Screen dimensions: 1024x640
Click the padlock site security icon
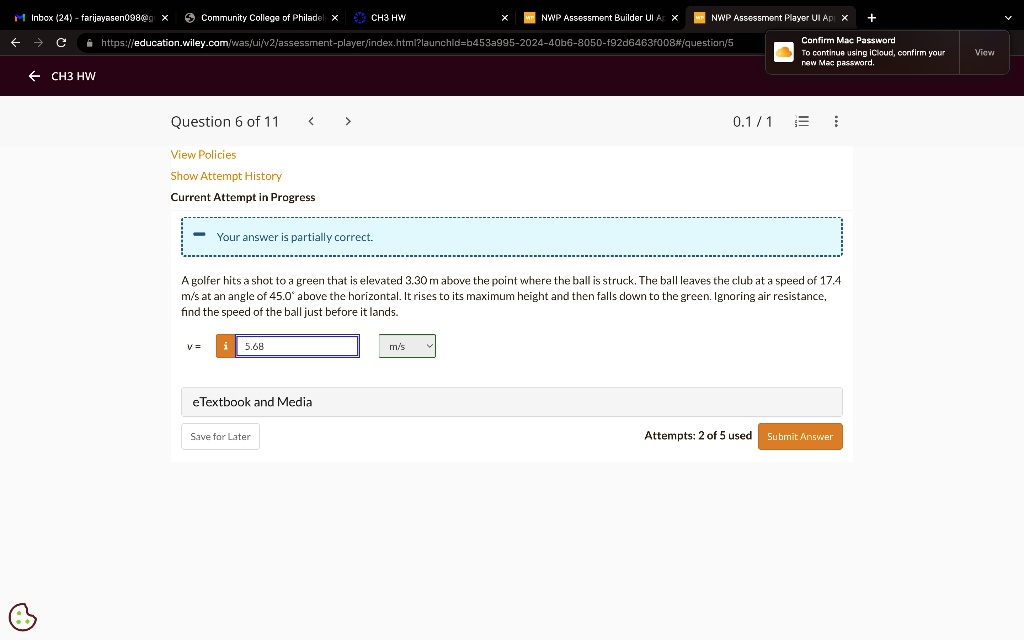tap(89, 43)
